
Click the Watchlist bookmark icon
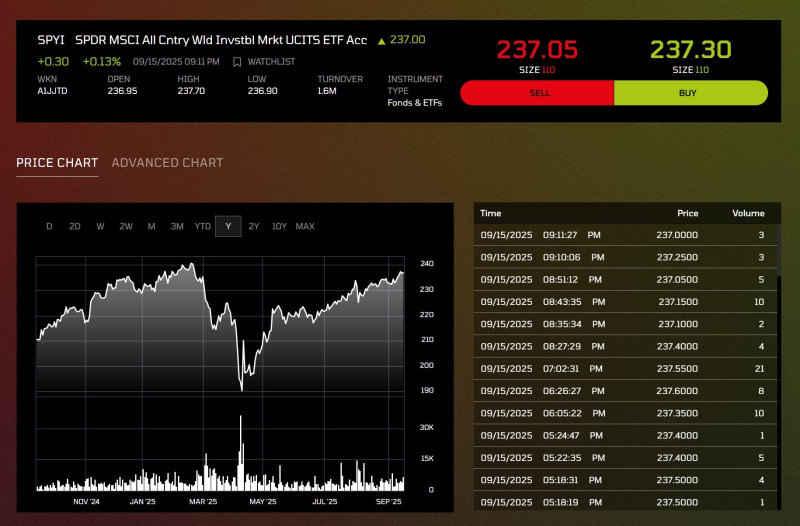click(237, 62)
